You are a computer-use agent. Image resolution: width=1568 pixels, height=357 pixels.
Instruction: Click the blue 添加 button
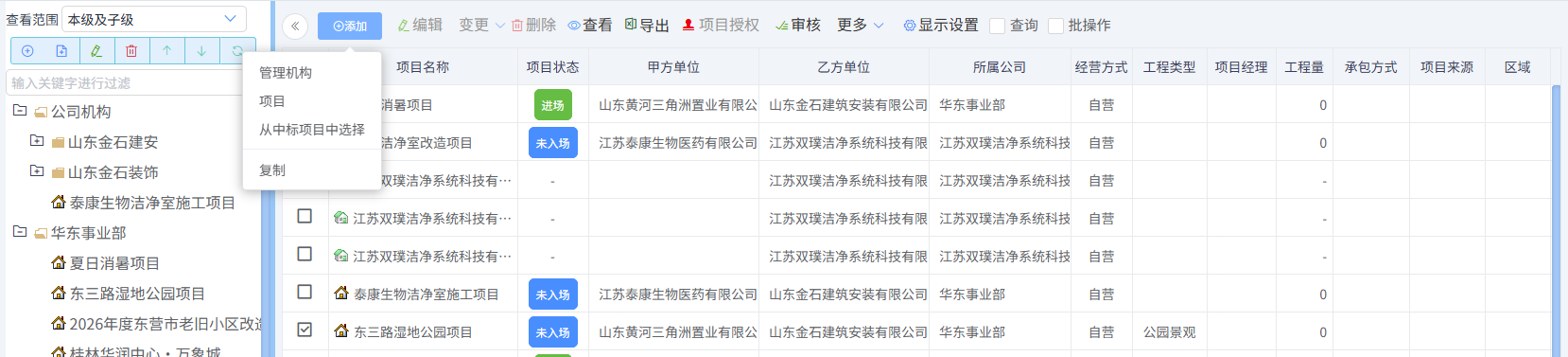coord(350,27)
